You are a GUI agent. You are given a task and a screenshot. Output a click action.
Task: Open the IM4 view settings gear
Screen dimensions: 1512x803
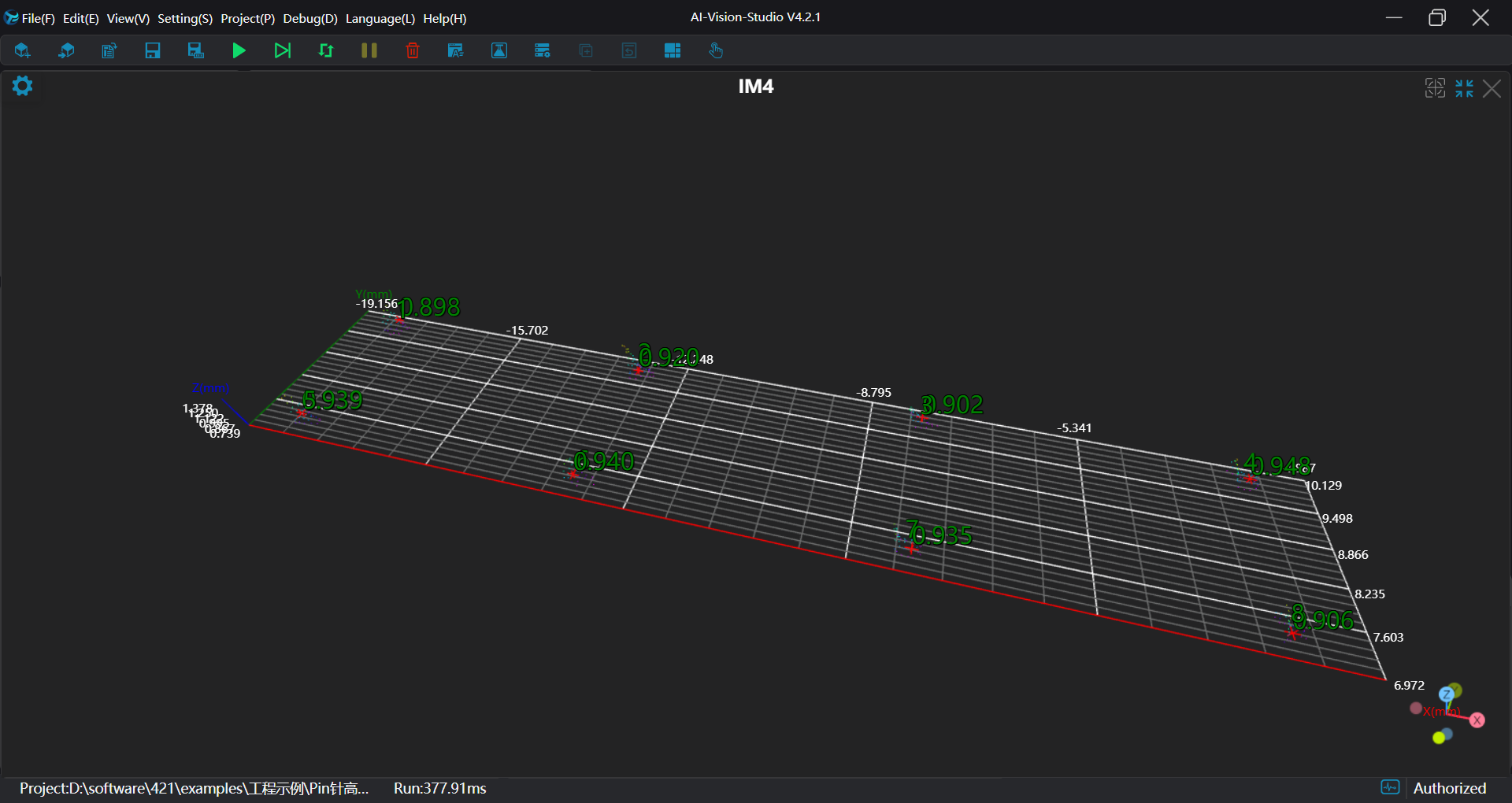coord(23,86)
